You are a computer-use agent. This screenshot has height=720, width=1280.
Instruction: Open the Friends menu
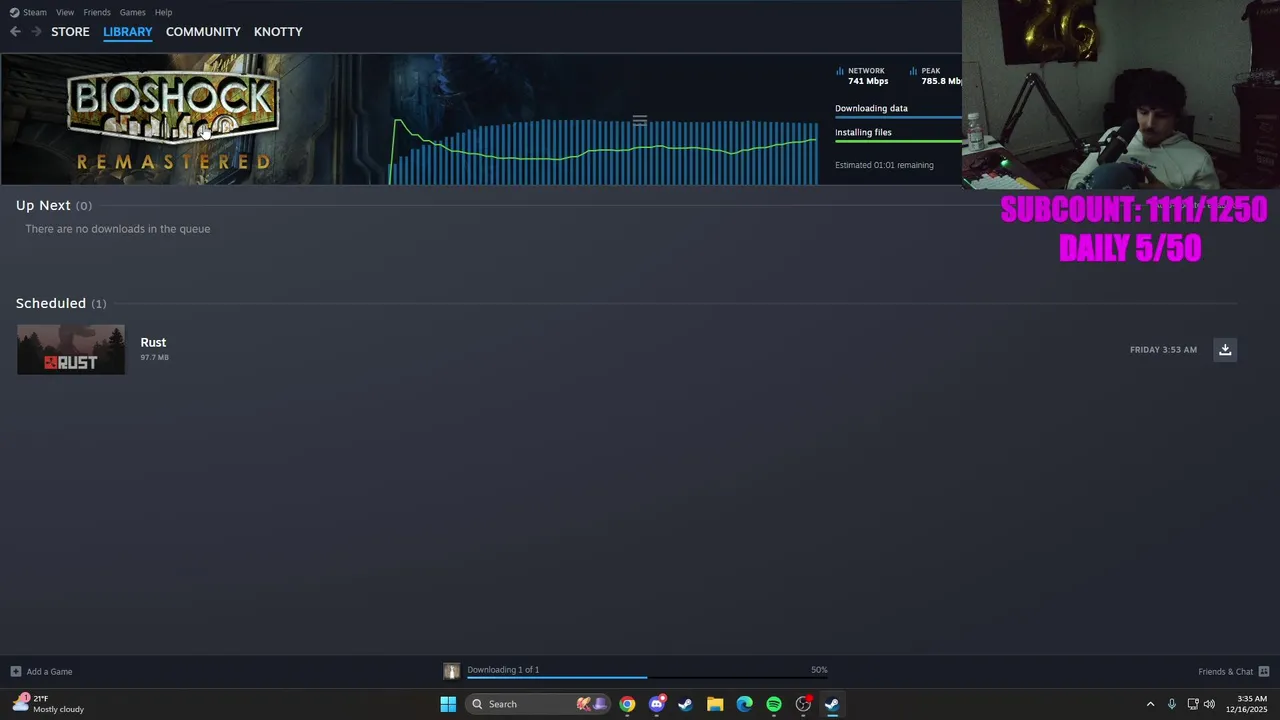(x=97, y=12)
